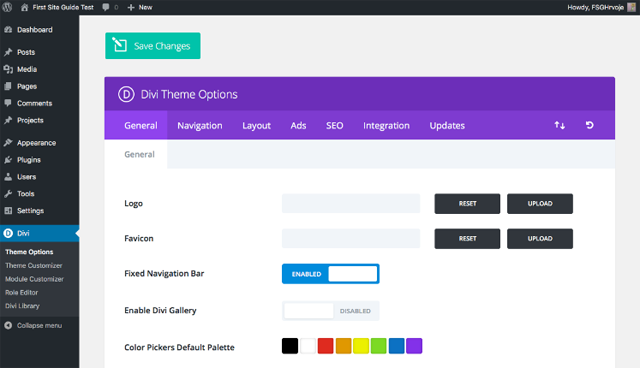Open the Integration tab
640x368 pixels.
(x=386, y=125)
